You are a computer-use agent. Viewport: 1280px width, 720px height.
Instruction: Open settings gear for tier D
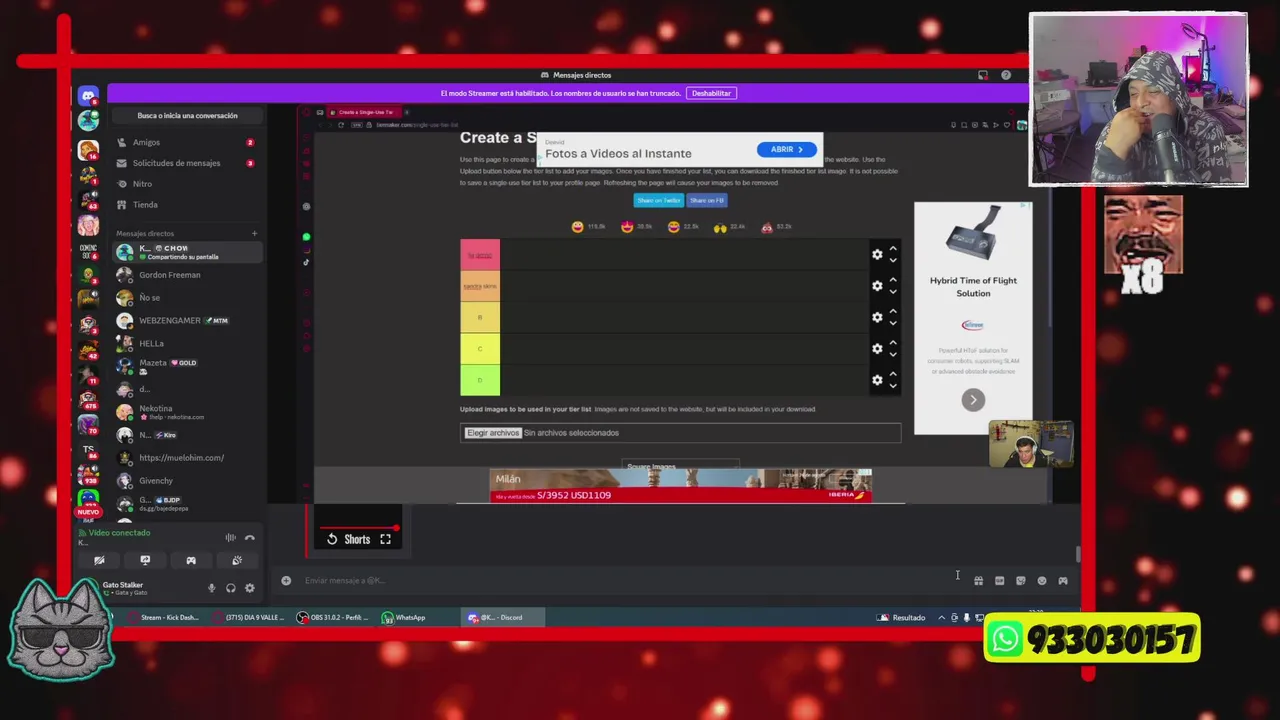point(877,380)
